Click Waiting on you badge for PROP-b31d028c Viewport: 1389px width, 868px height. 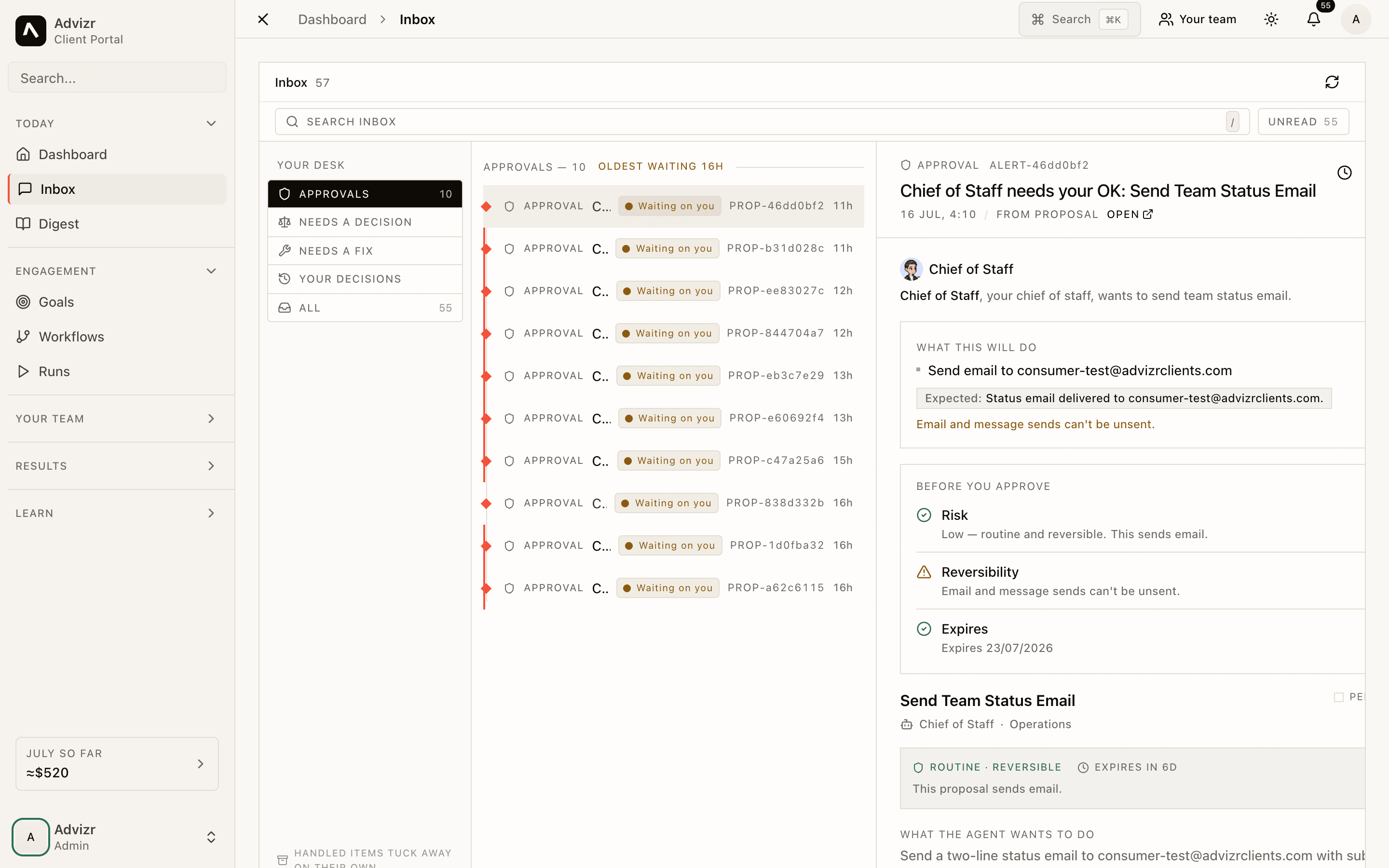pyautogui.click(x=667, y=248)
